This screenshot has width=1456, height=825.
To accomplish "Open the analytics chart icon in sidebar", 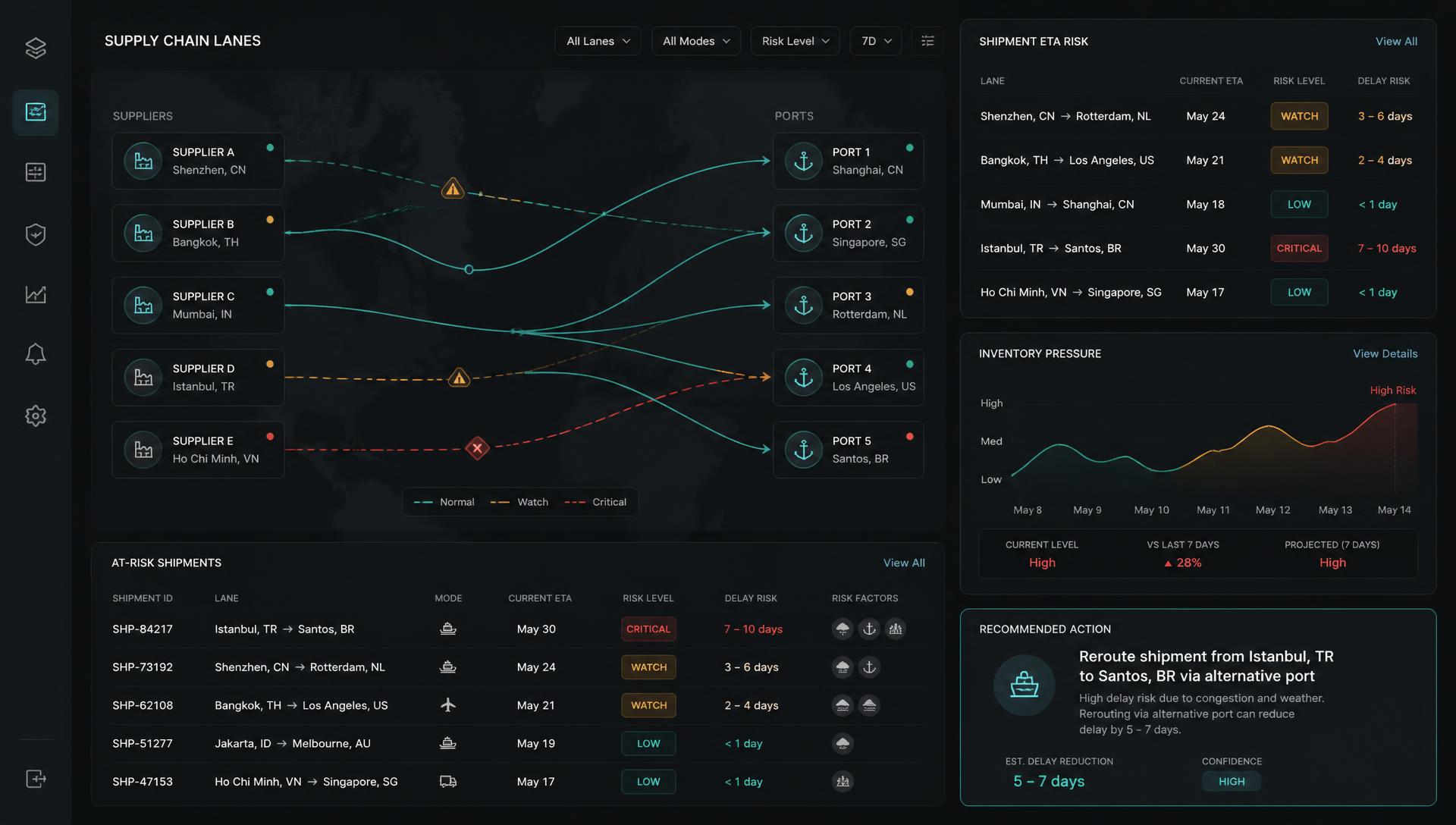I will tap(36, 294).
